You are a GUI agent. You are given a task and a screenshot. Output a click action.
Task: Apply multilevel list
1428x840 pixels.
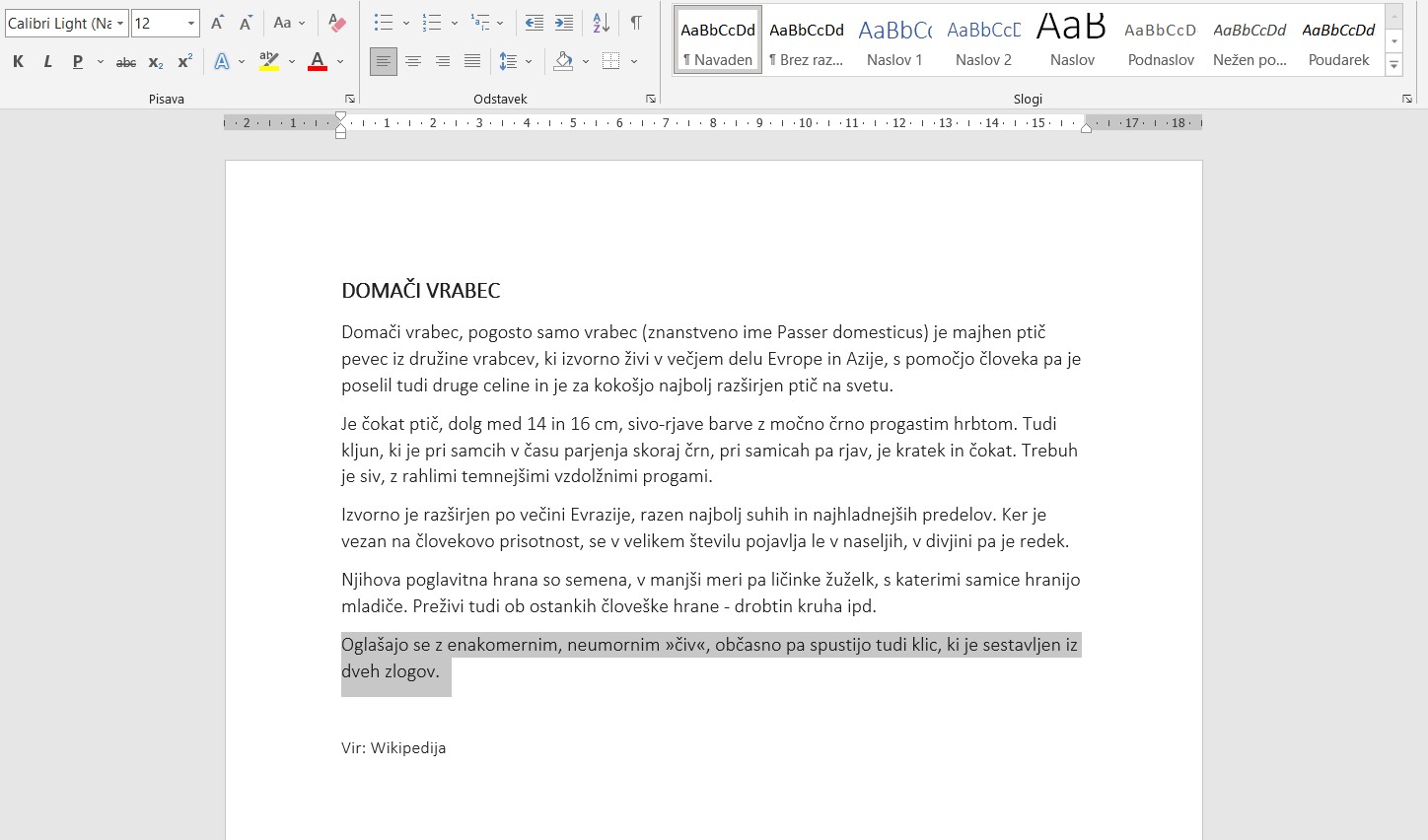click(x=480, y=23)
